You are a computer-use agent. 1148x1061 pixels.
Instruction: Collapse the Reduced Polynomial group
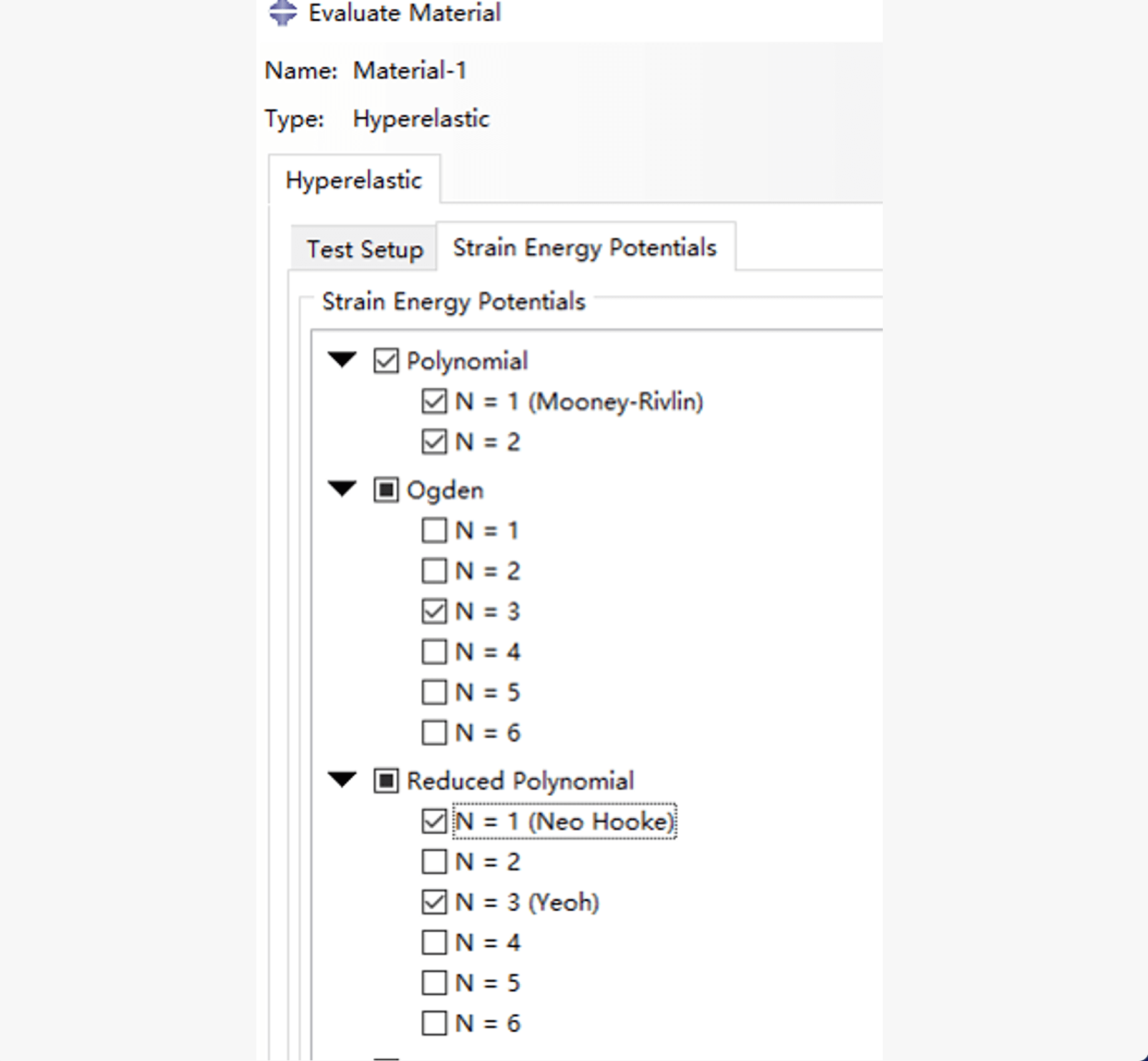coord(342,780)
